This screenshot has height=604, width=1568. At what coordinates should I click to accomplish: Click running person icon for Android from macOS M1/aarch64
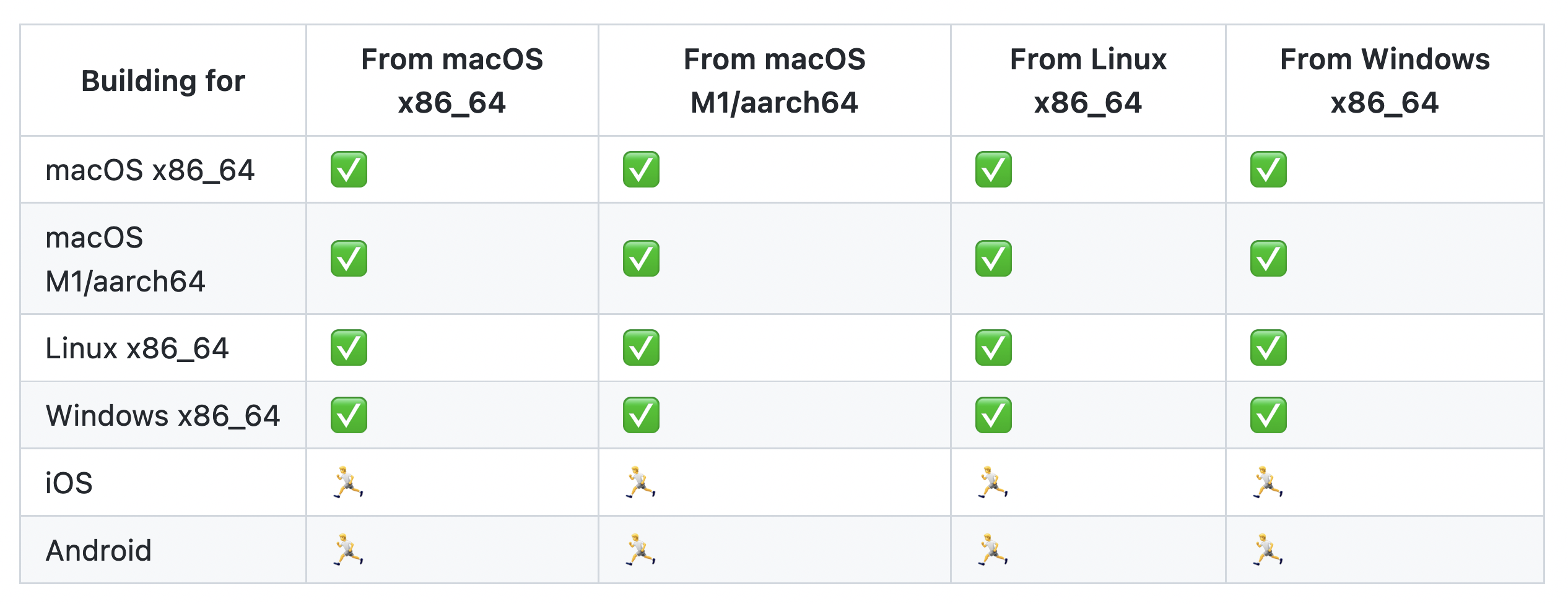(x=641, y=550)
